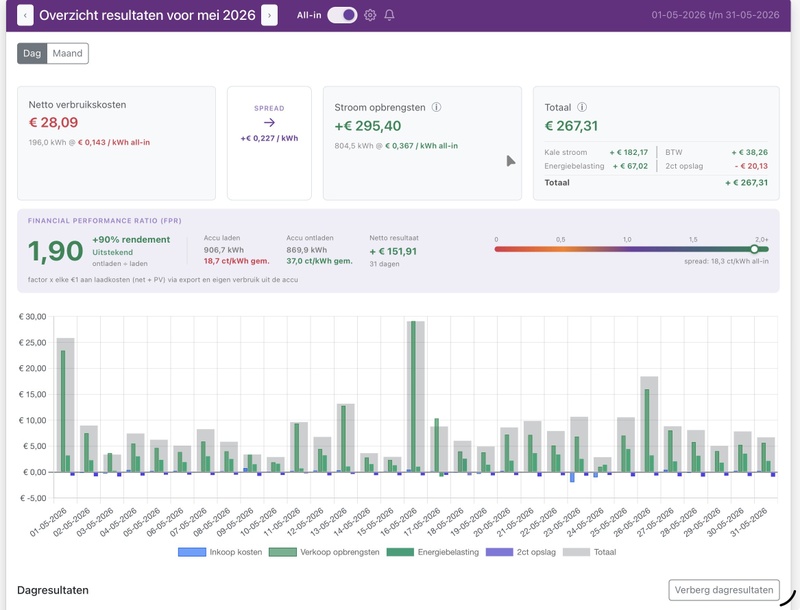Click Verberg dagresultaten button
800x610 pixels.
(x=724, y=590)
